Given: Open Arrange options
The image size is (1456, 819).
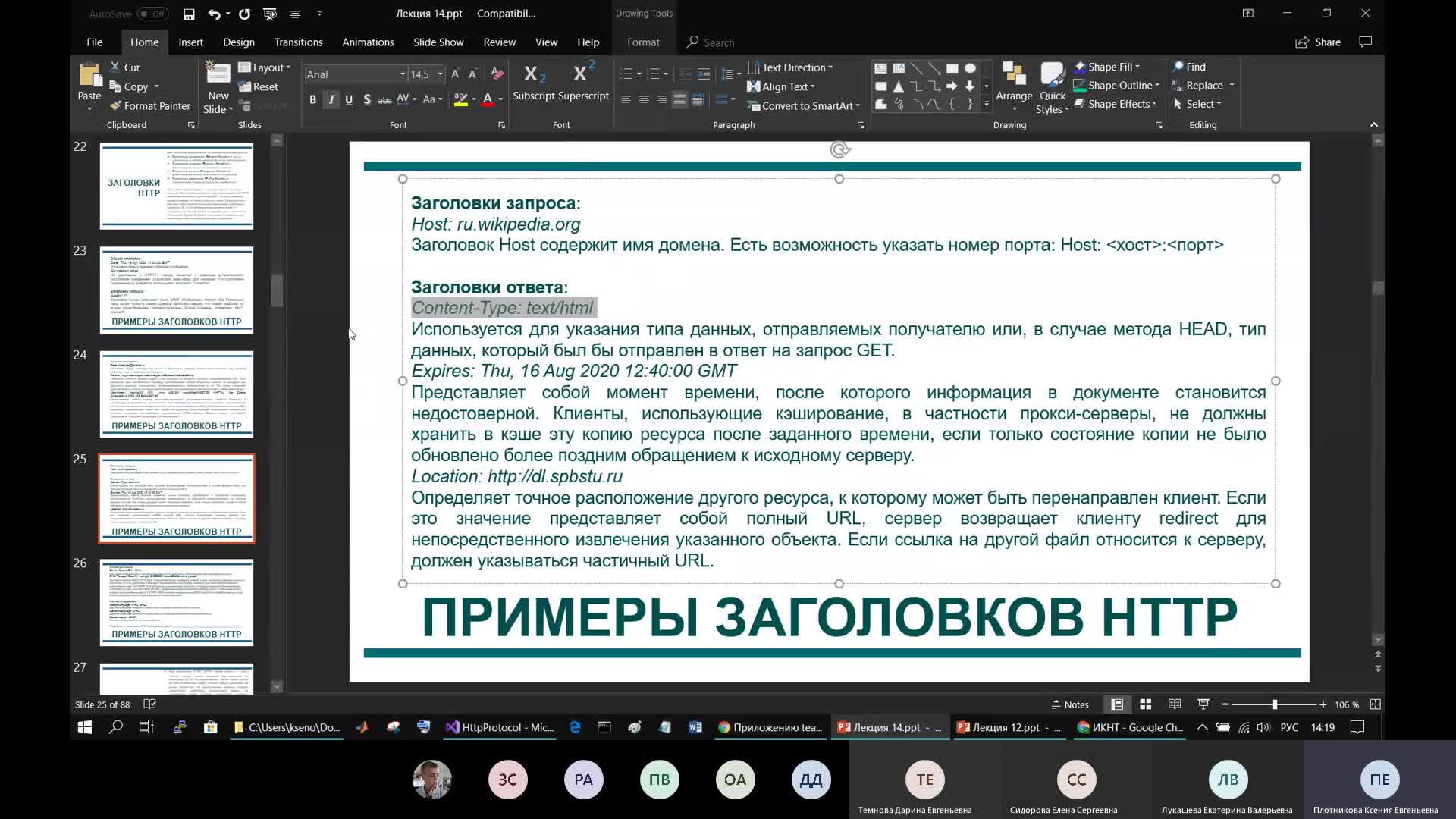Looking at the screenshot, I should [1014, 87].
